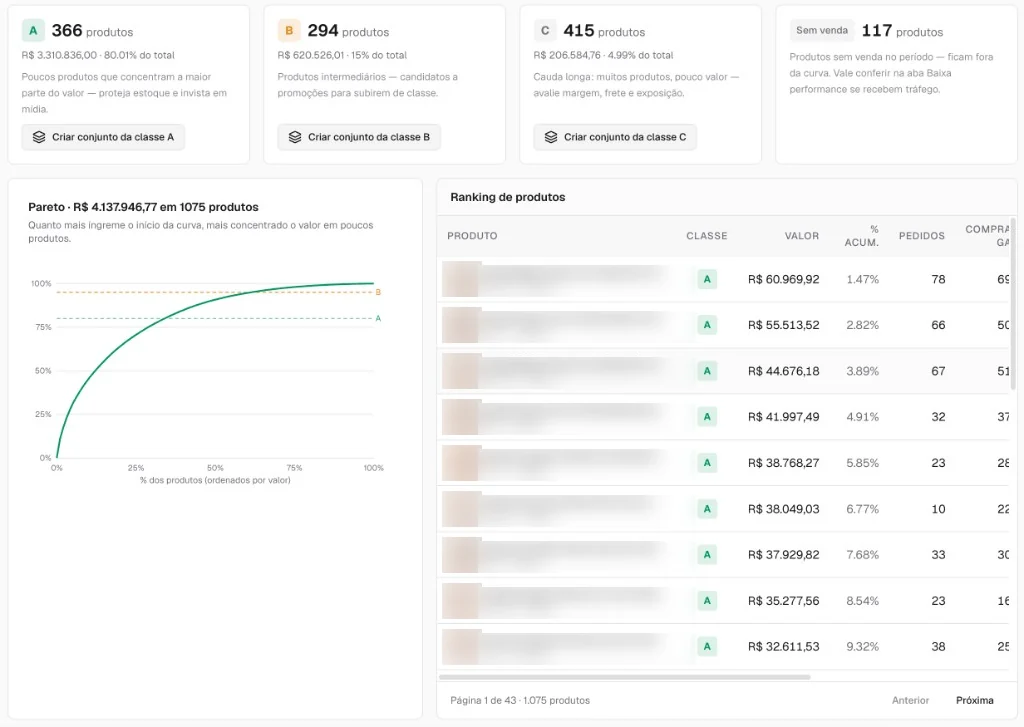
Task: Click the grey C badge beside 415 produtos
Action: point(545,31)
